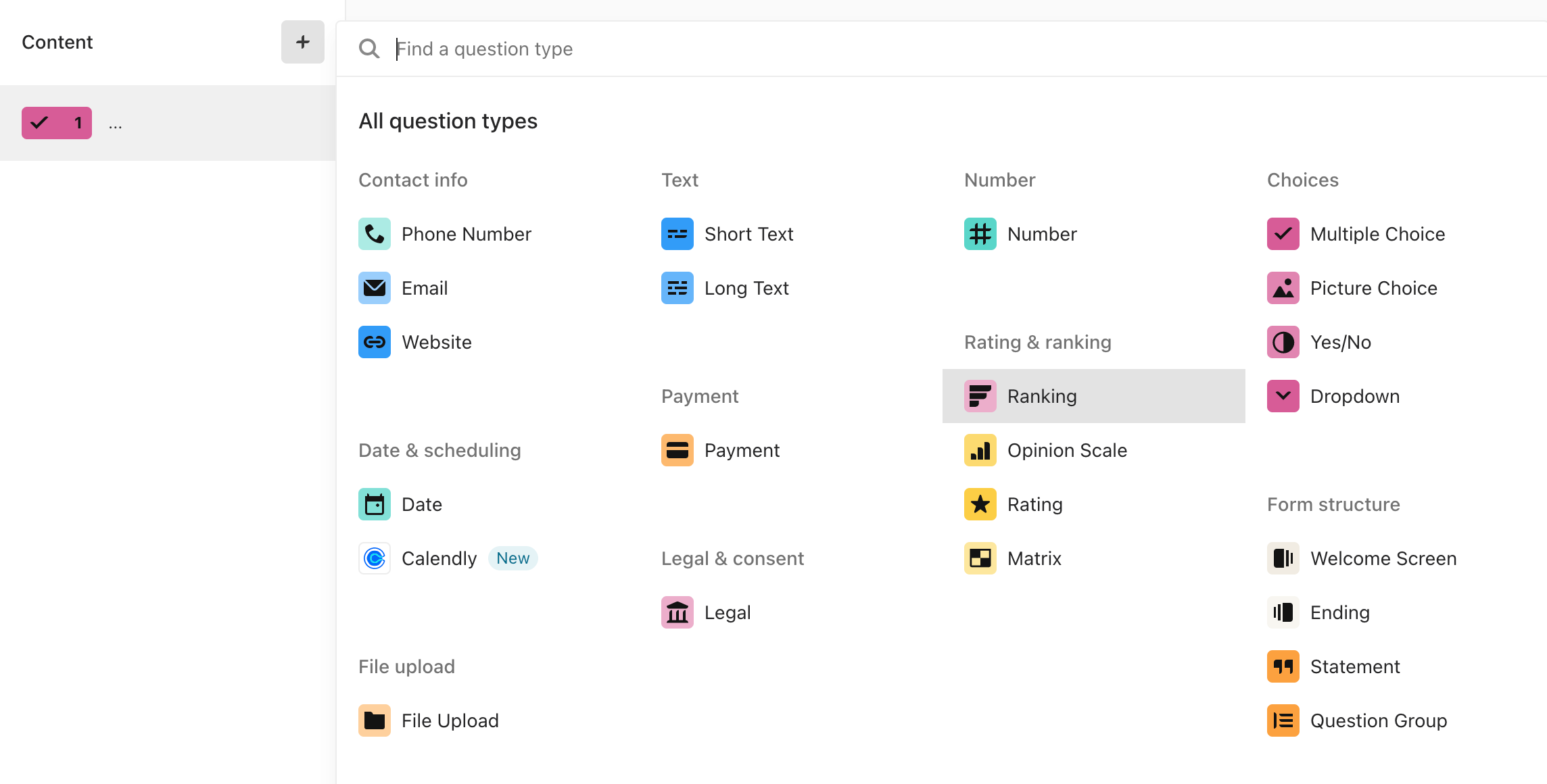Pick the Rating label
The height and width of the screenshot is (784, 1547).
(1035, 504)
